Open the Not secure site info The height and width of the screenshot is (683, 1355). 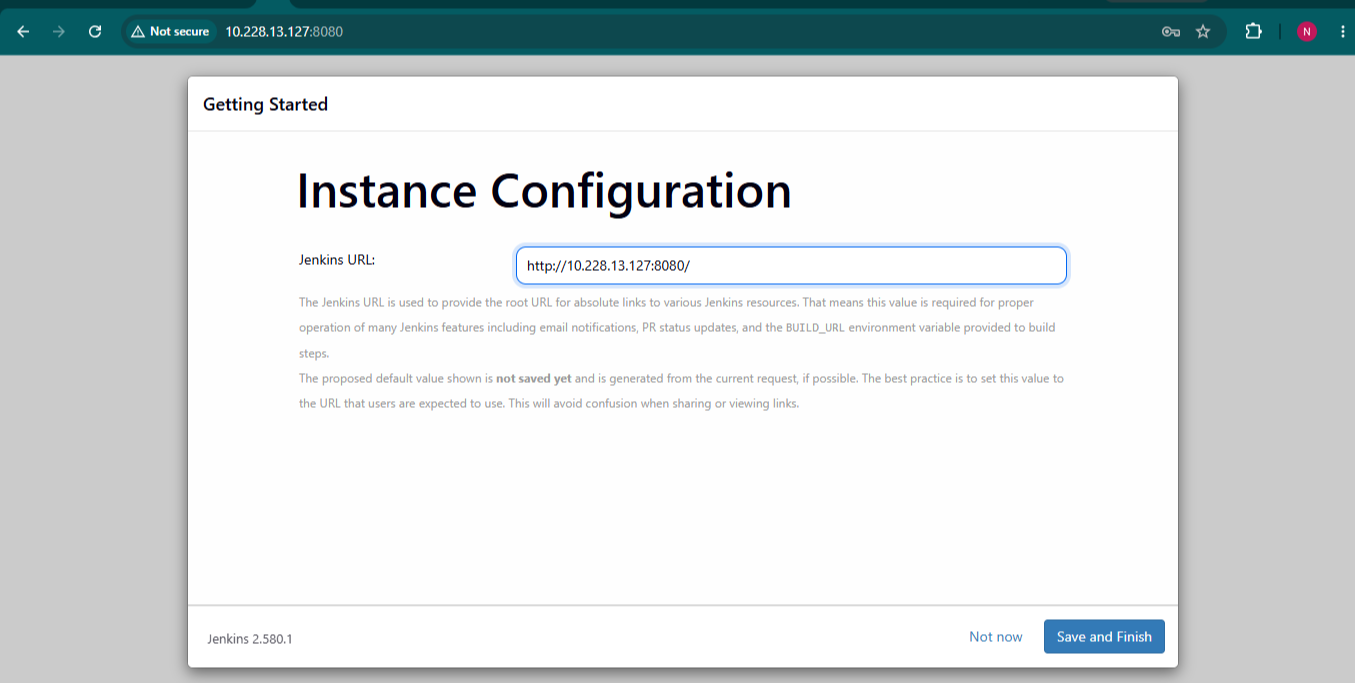point(170,31)
